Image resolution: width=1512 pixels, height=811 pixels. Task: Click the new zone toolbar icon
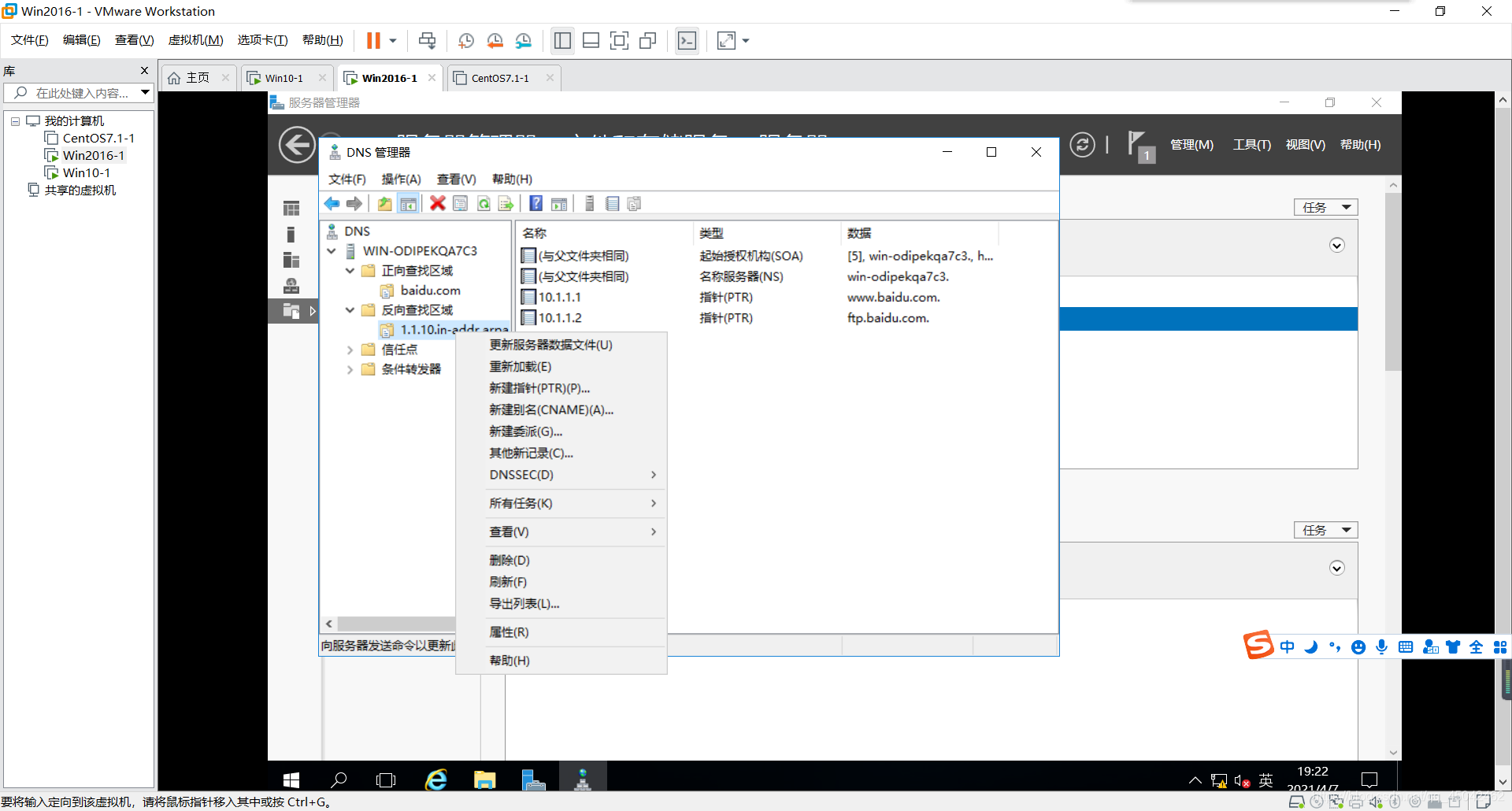[634, 204]
